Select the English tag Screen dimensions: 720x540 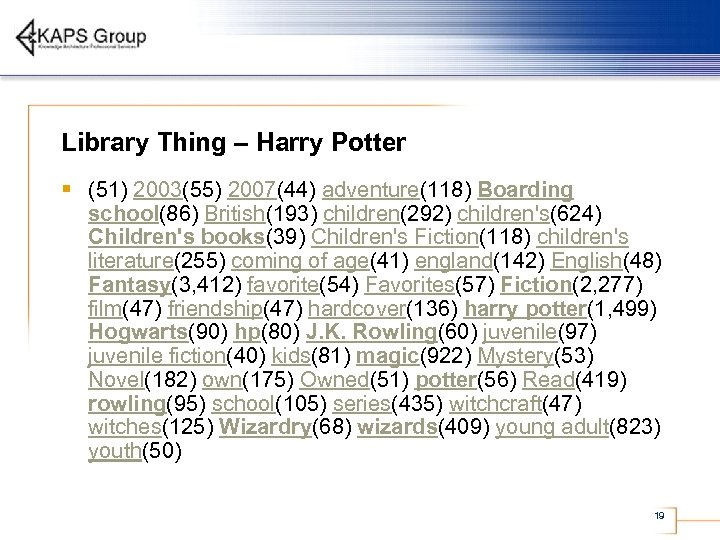586,261
